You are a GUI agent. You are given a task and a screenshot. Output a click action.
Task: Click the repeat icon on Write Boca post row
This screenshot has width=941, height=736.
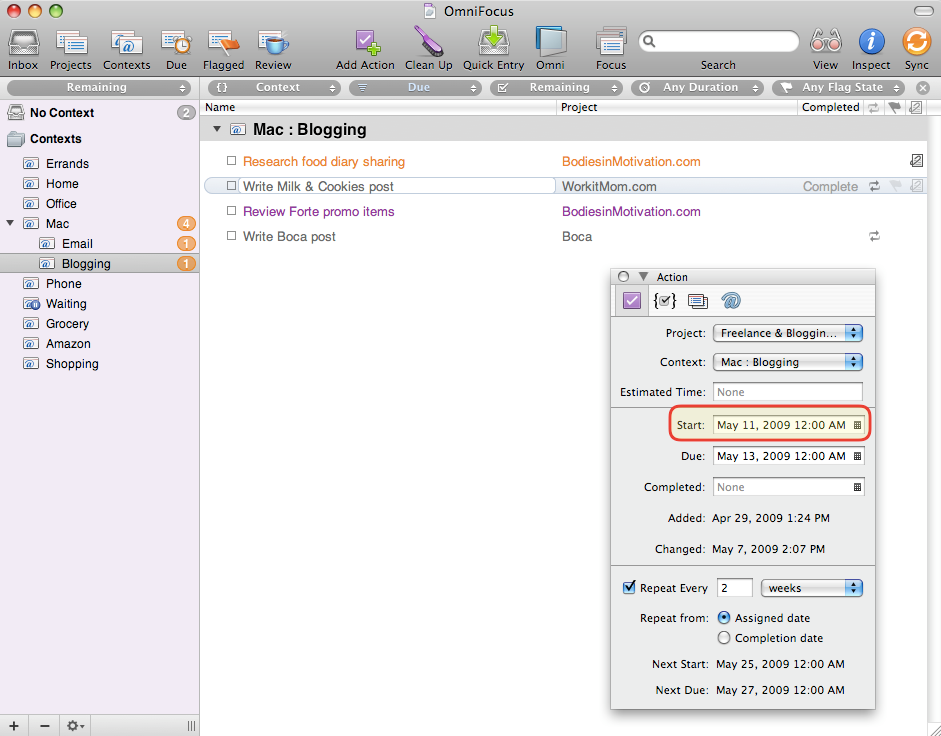point(874,237)
